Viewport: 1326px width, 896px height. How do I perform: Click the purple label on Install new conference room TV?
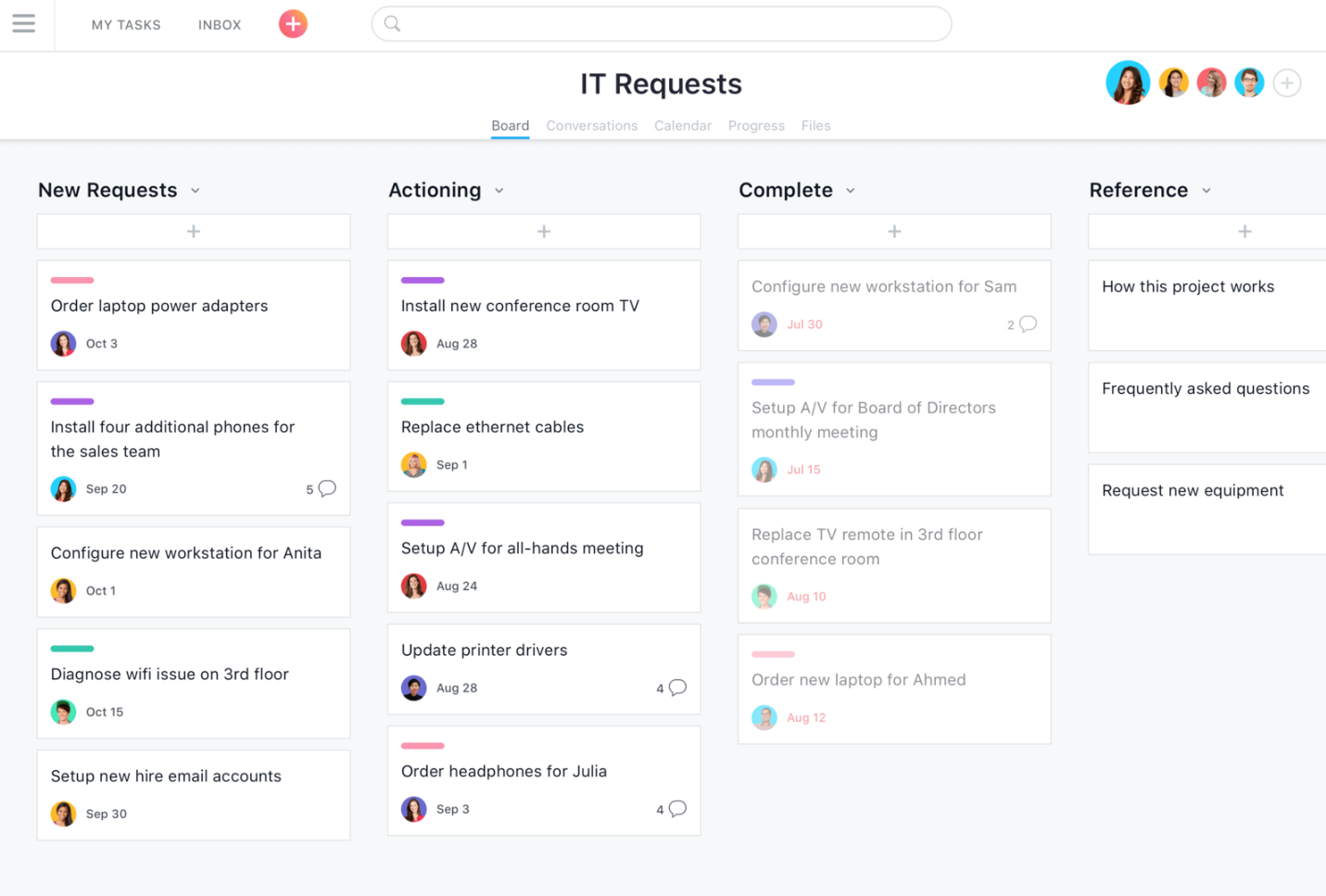(x=423, y=279)
